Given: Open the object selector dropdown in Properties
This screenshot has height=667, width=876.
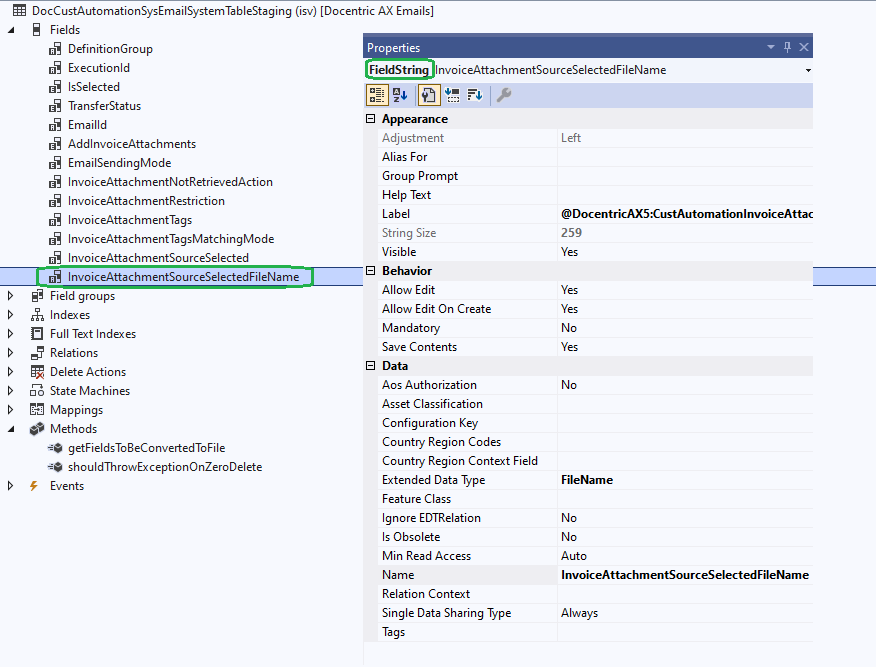Looking at the screenshot, I should point(807,71).
